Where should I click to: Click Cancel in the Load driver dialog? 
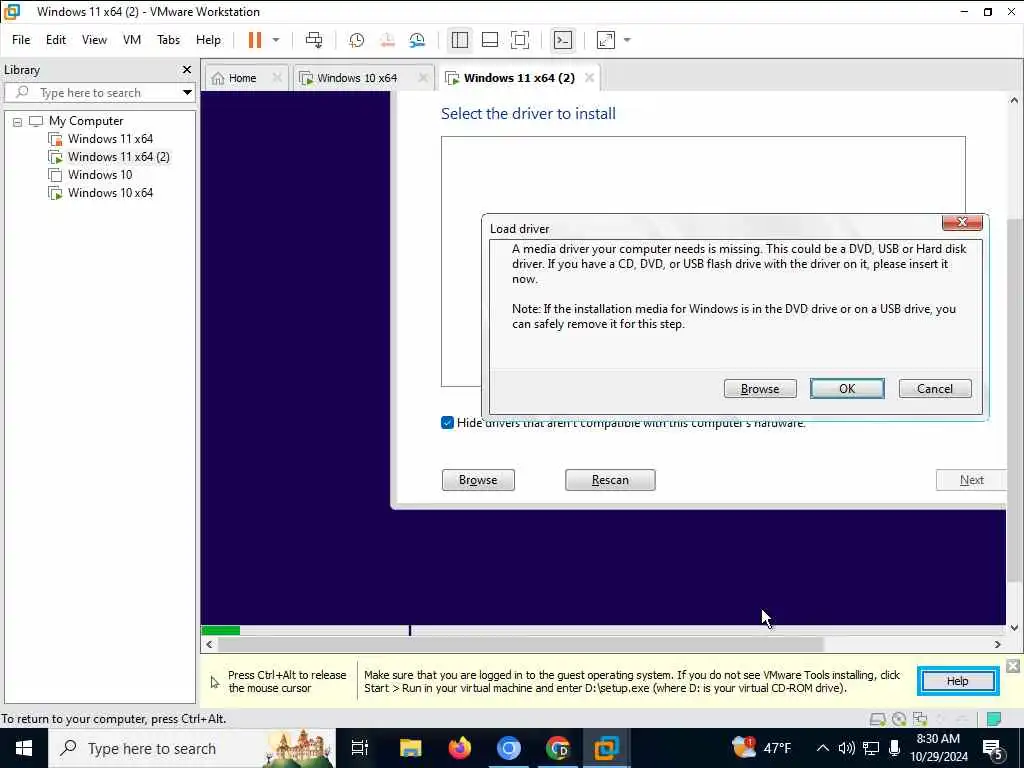[935, 389]
